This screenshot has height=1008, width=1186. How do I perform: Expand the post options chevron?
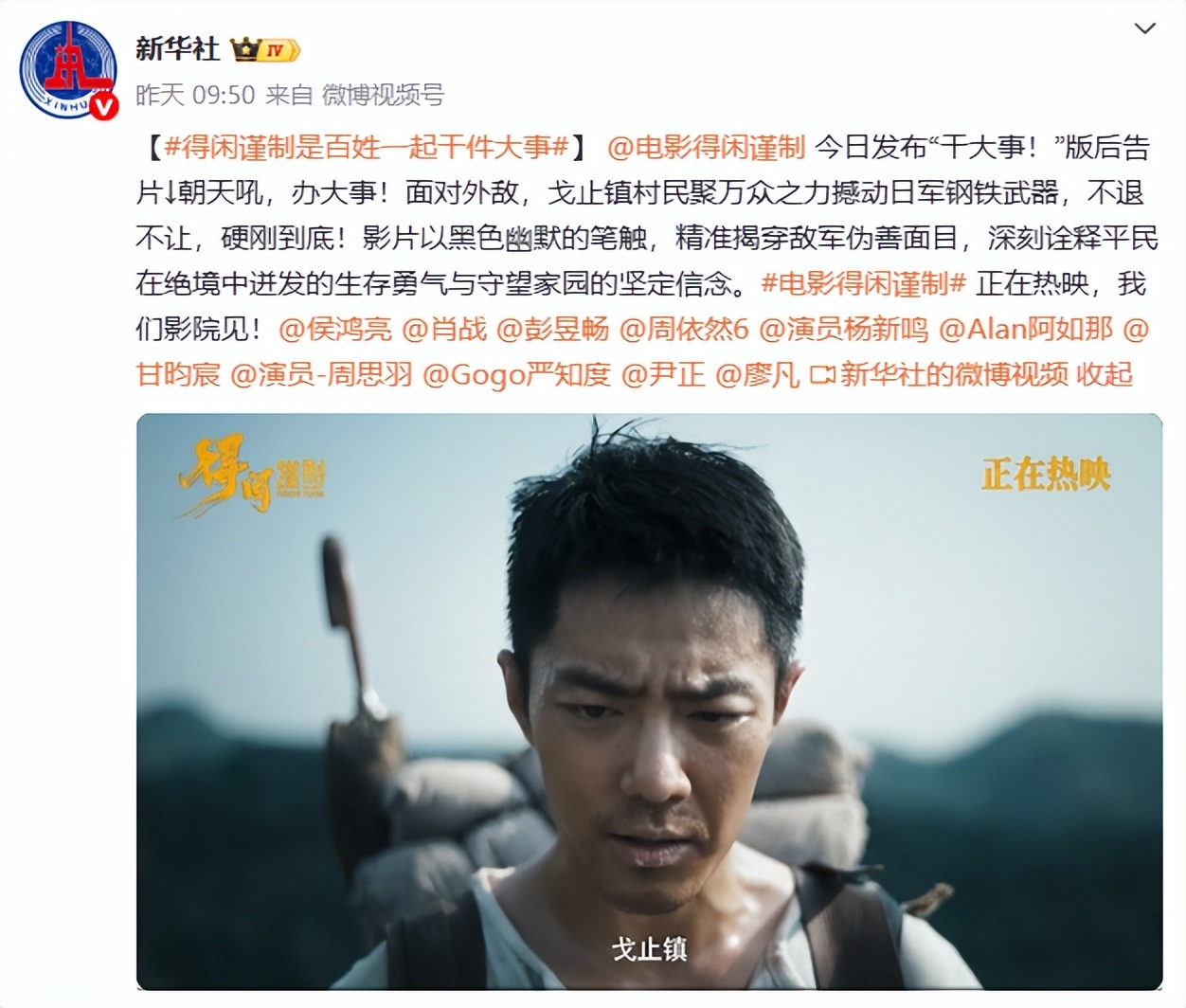(x=1144, y=28)
